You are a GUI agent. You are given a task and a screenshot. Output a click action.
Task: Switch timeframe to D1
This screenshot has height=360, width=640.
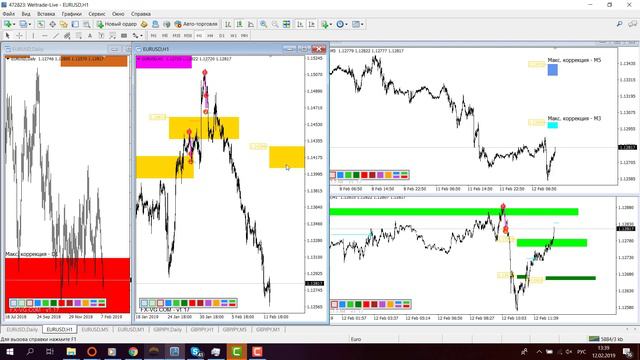pos(222,36)
